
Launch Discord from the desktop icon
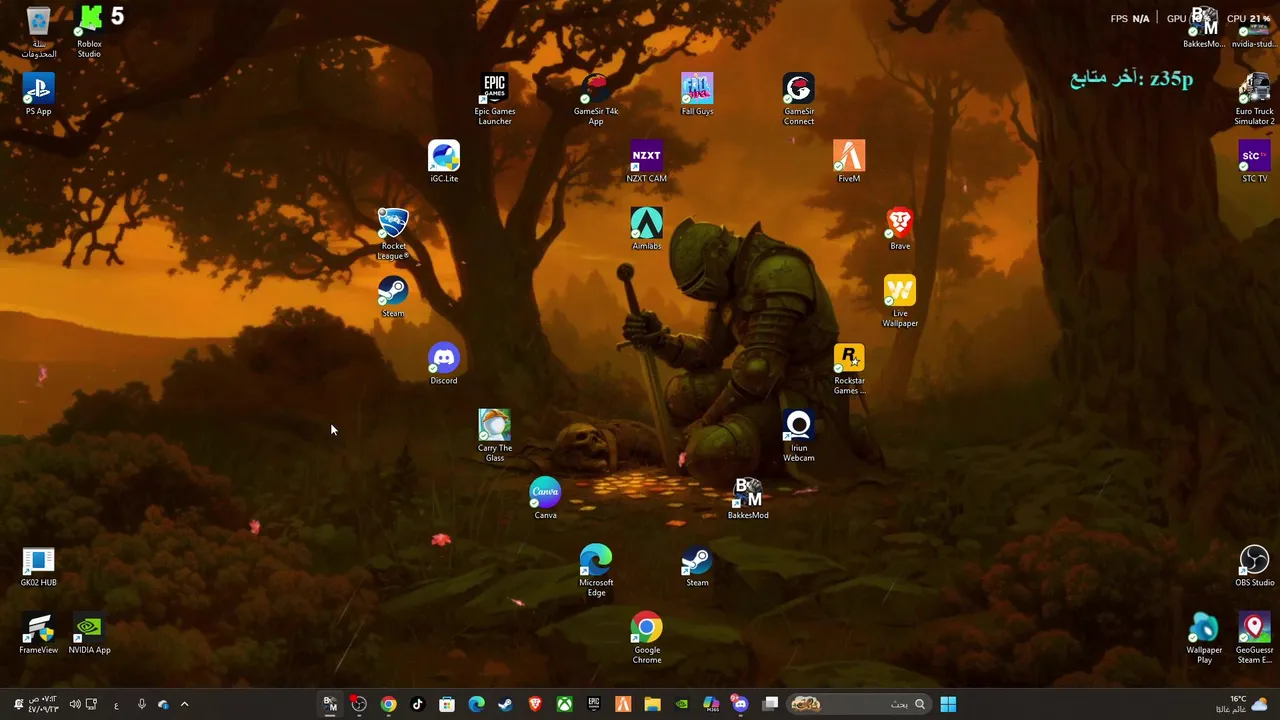tap(444, 364)
